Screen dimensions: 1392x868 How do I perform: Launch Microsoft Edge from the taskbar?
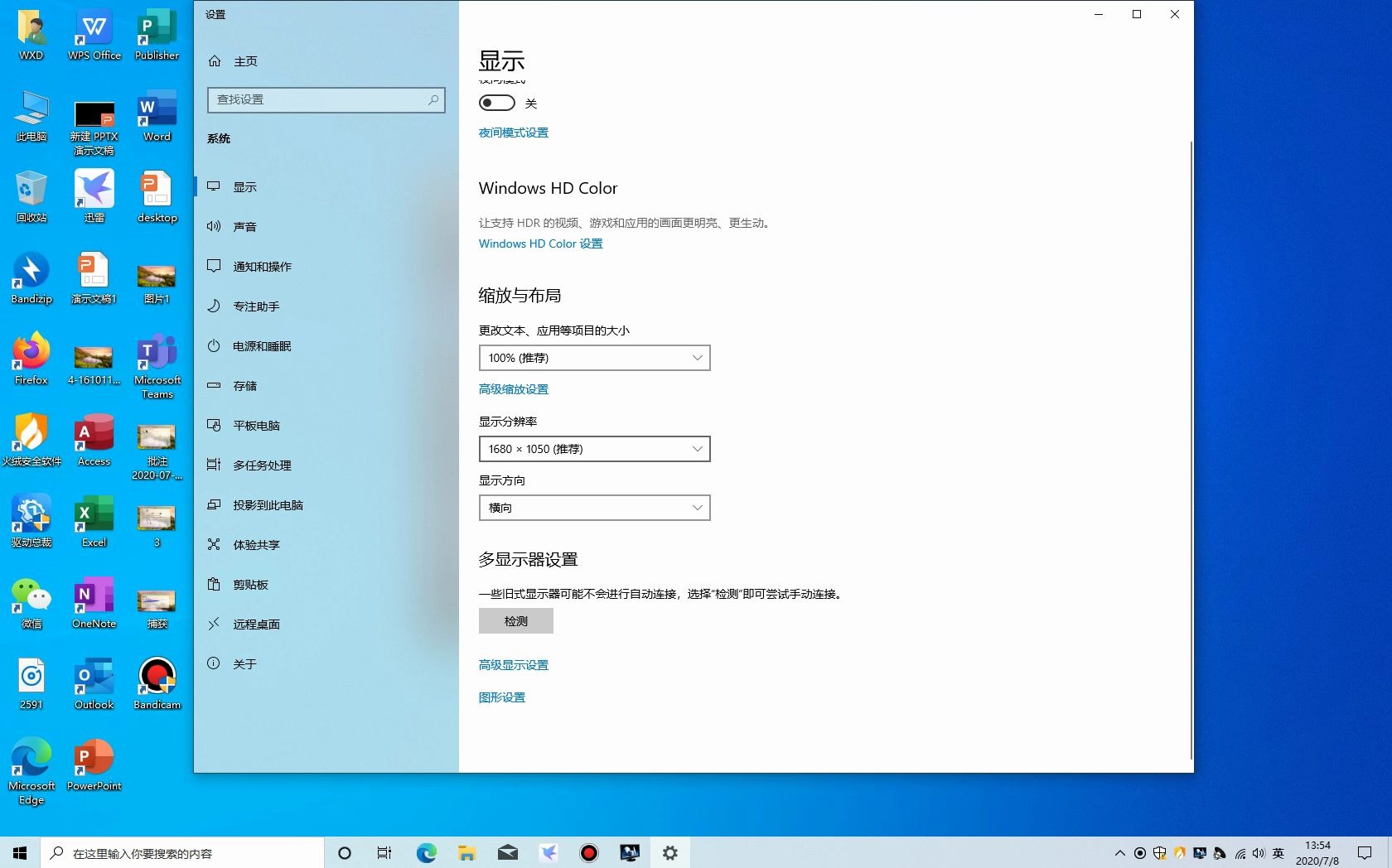click(x=426, y=852)
